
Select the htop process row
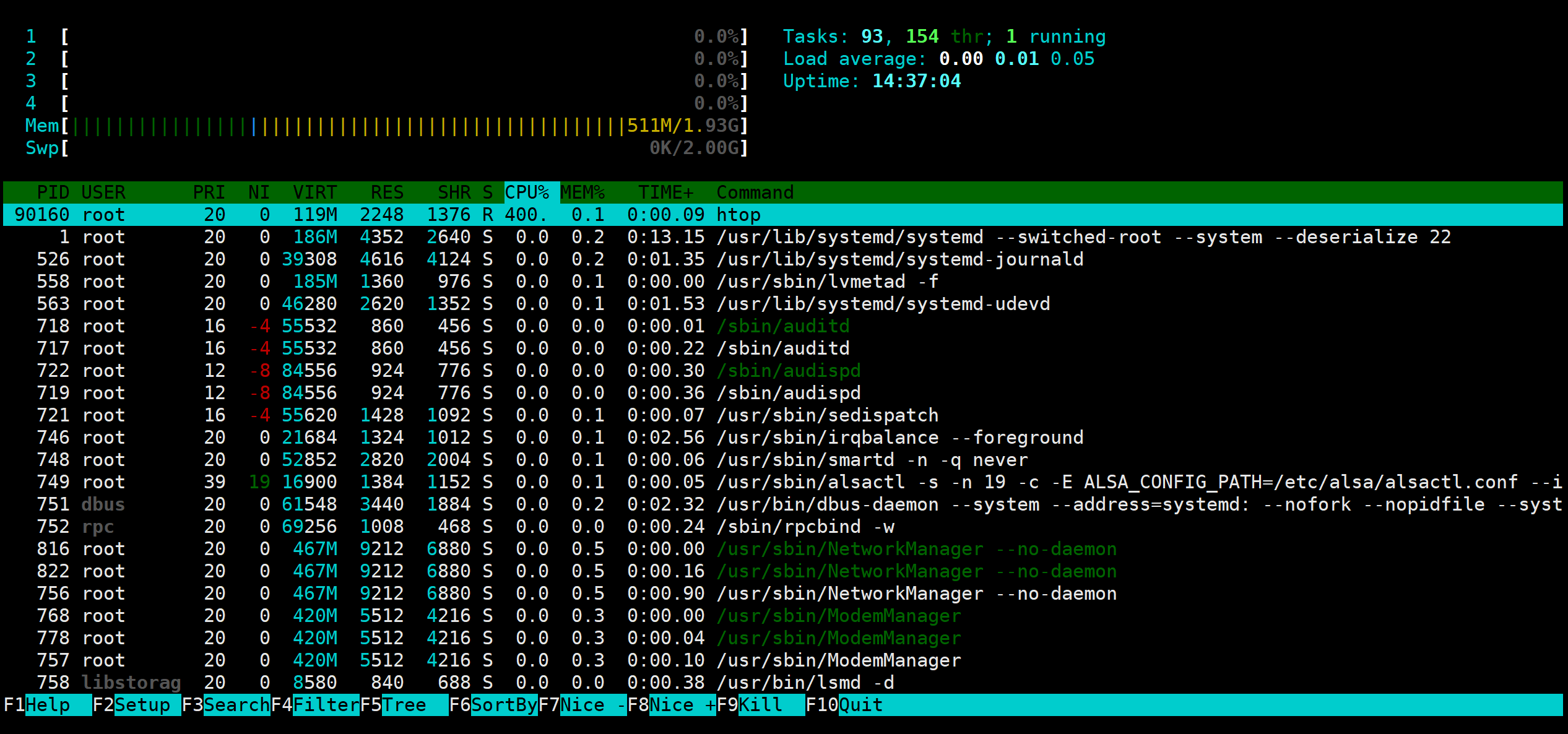(738, 215)
